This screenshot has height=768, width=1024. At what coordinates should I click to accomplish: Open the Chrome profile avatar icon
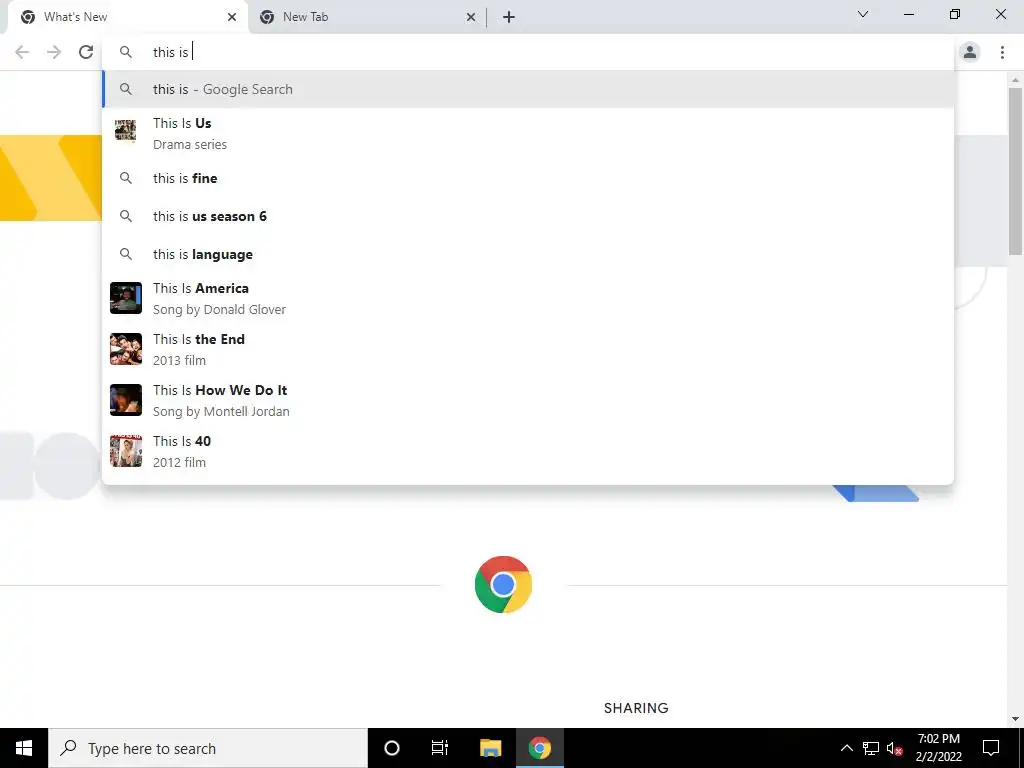(x=970, y=52)
